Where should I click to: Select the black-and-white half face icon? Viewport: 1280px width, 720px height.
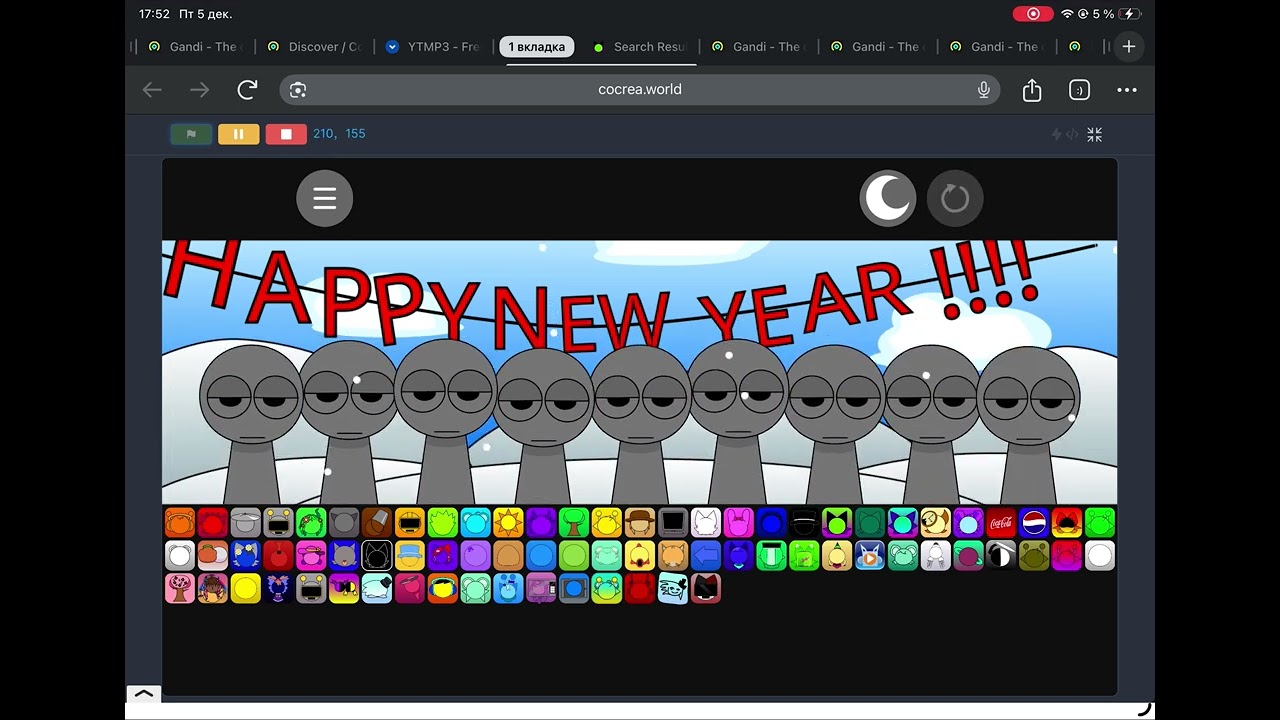pos(1001,555)
